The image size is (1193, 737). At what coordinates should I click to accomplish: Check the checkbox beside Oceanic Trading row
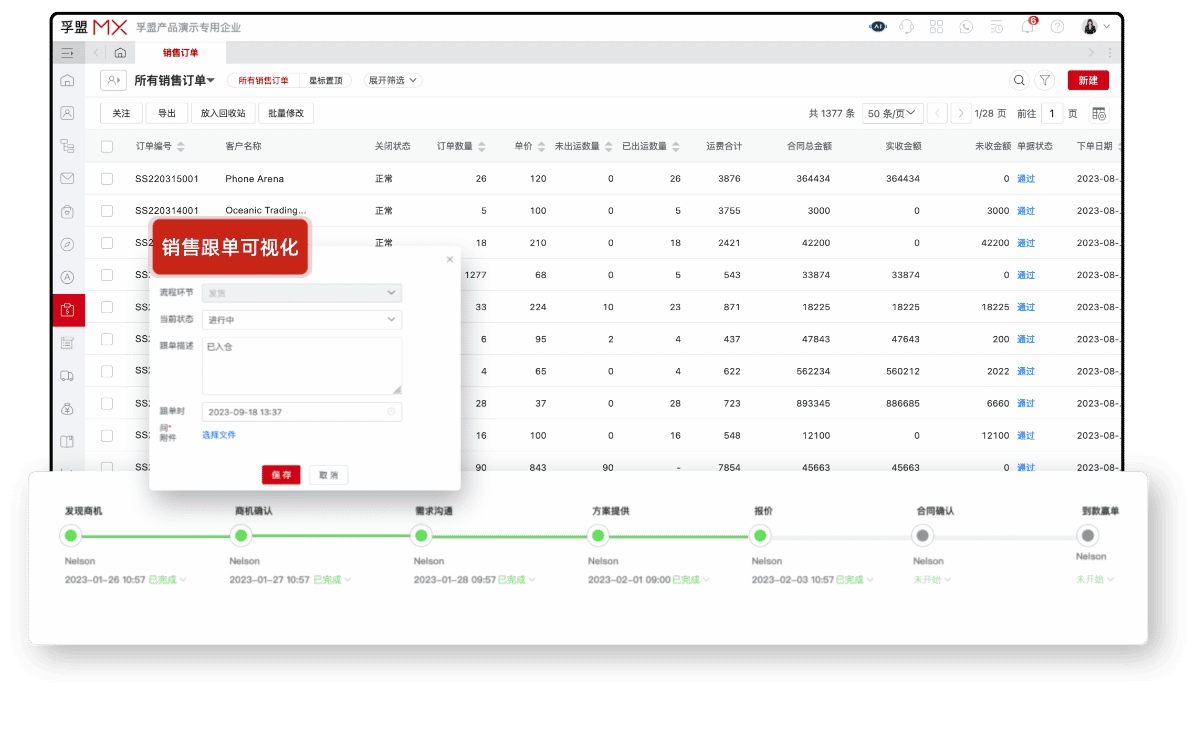[107, 210]
